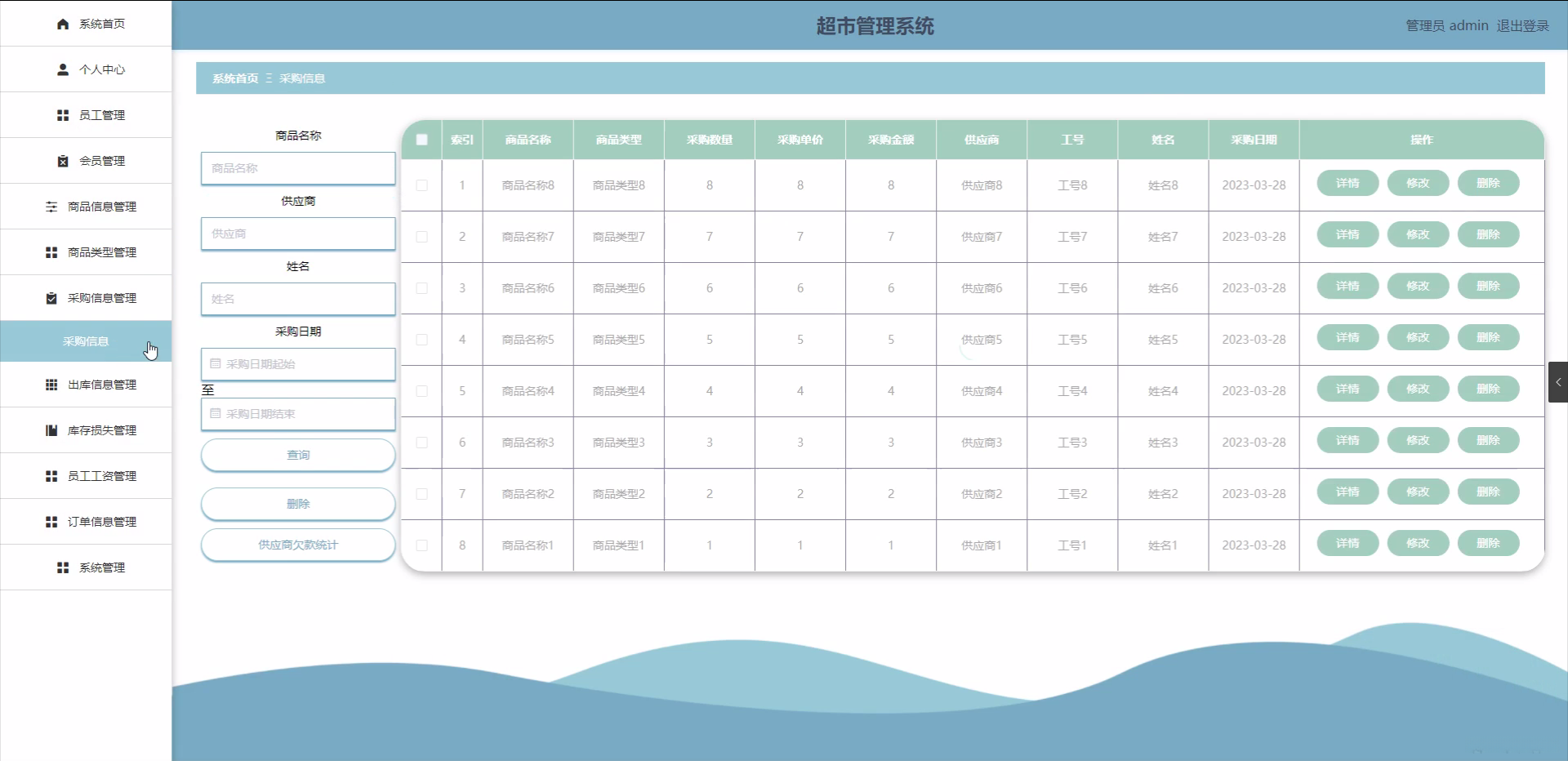Viewport: 1568px width, 761px height.
Task: Expand the side panel arrow at right edge
Action: coord(1558,382)
